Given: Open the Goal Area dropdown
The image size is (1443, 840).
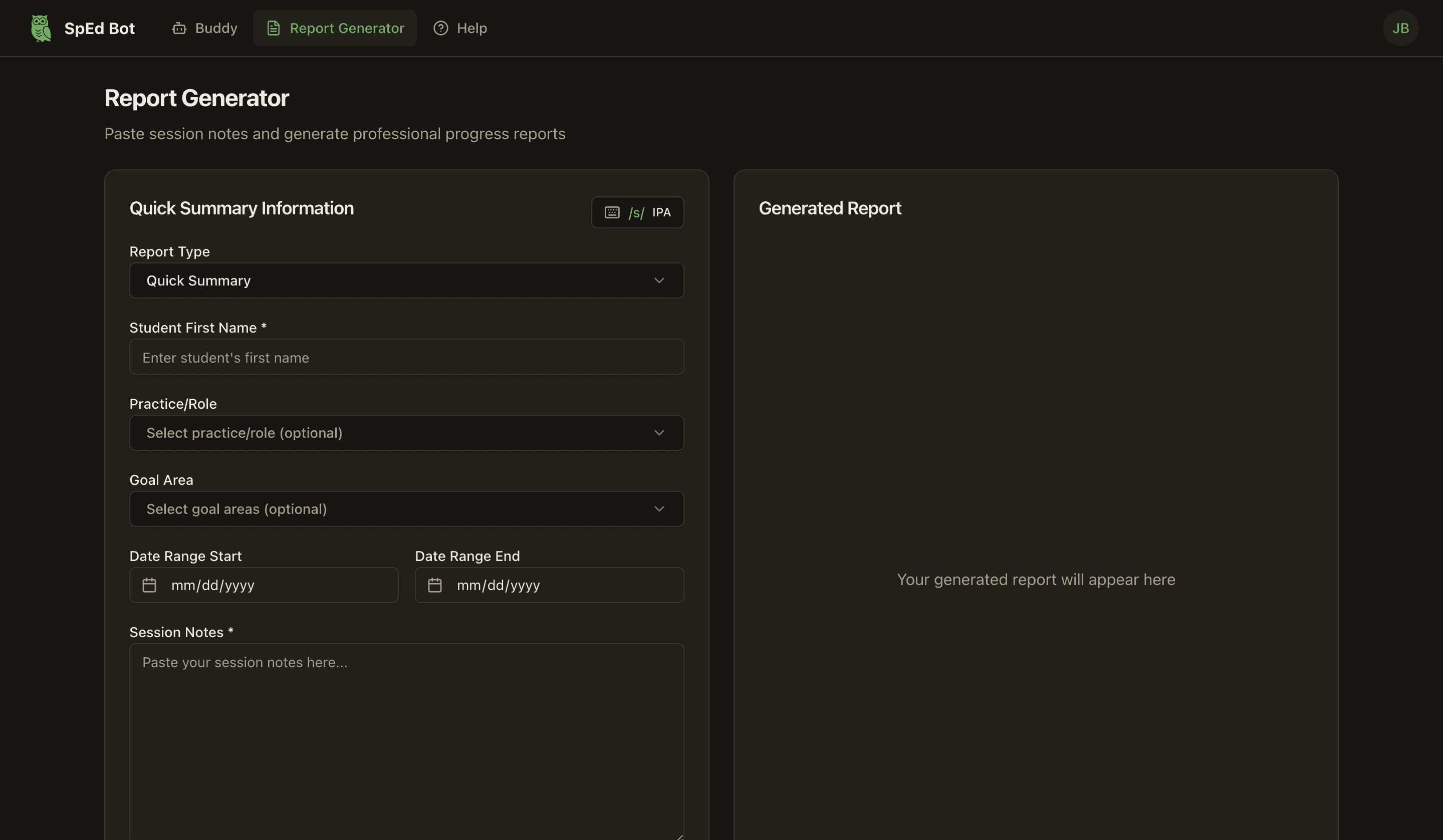Looking at the screenshot, I should [x=406, y=508].
